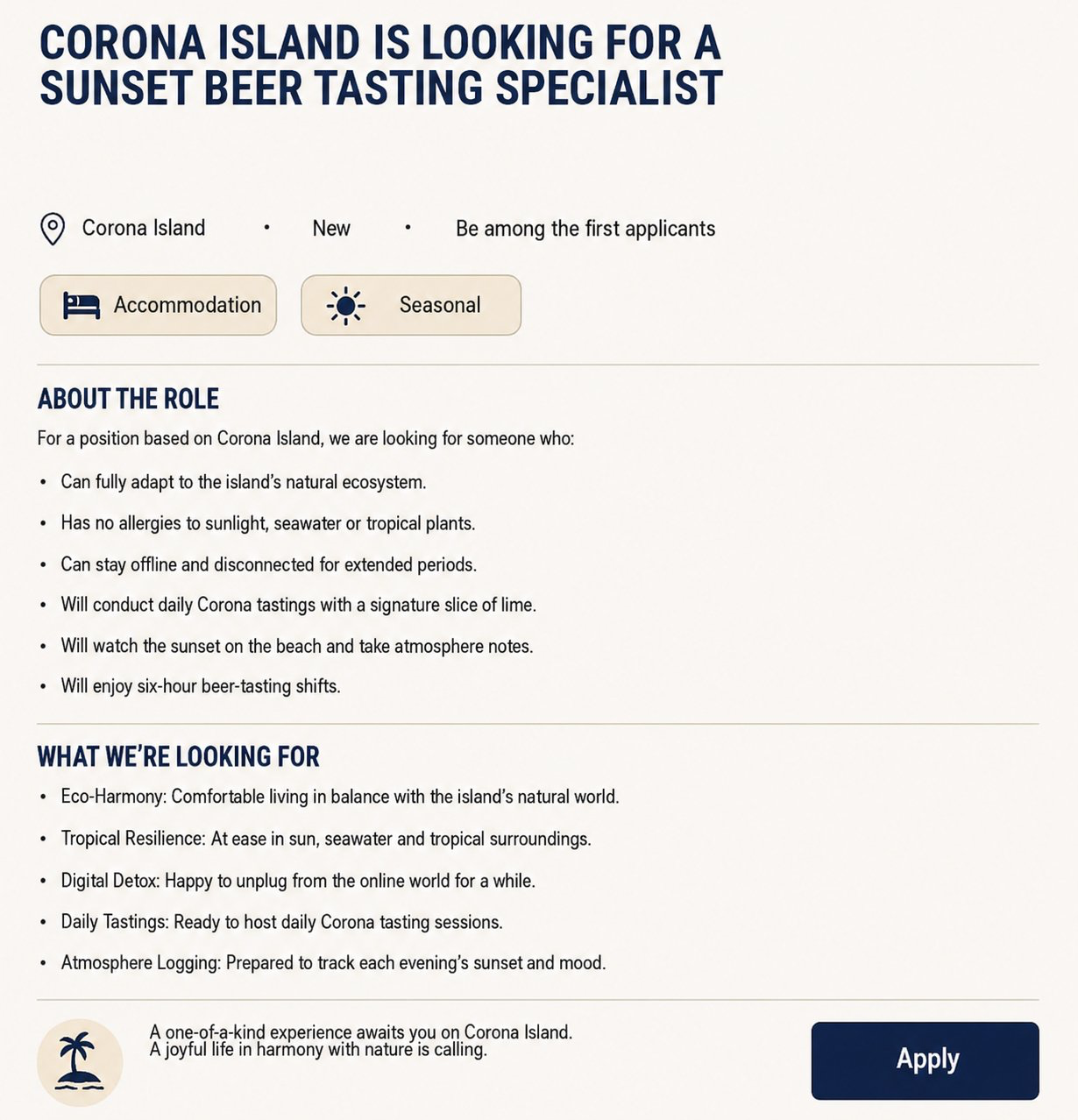Click the About the Role heading
1078x1120 pixels.
[128, 399]
